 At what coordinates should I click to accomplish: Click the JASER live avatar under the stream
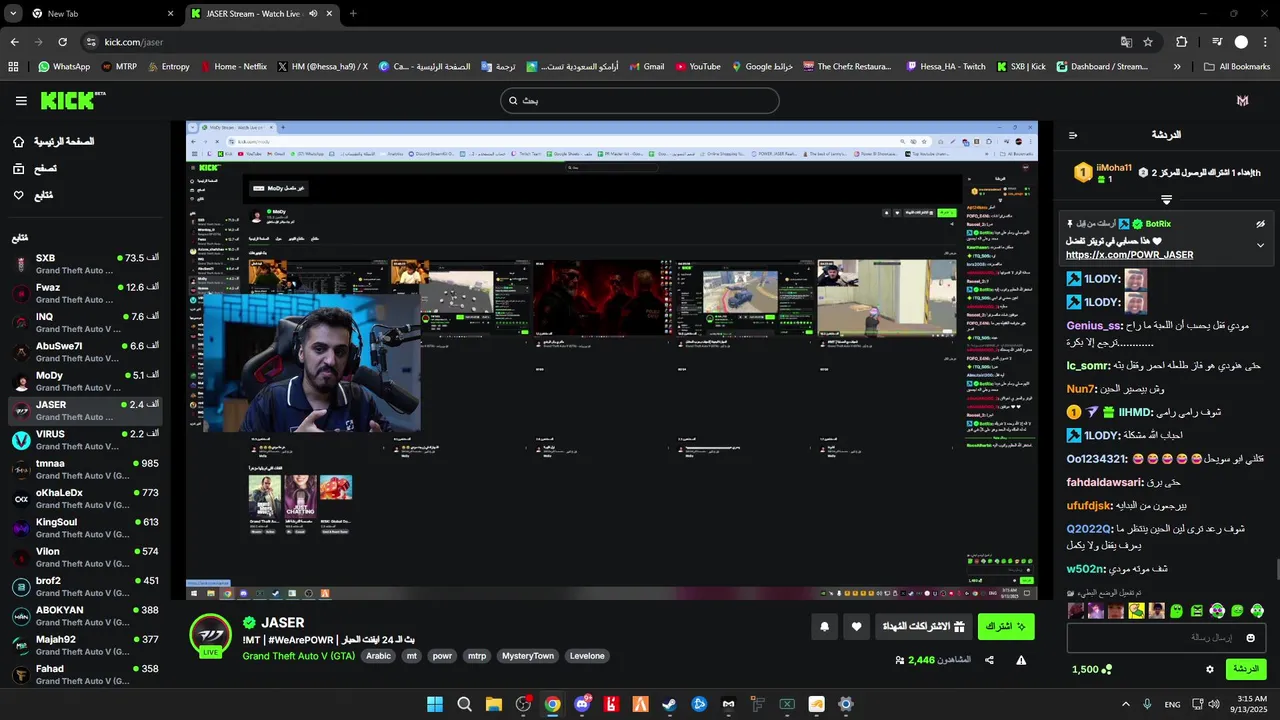pyautogui.click(x=211, y=636)
